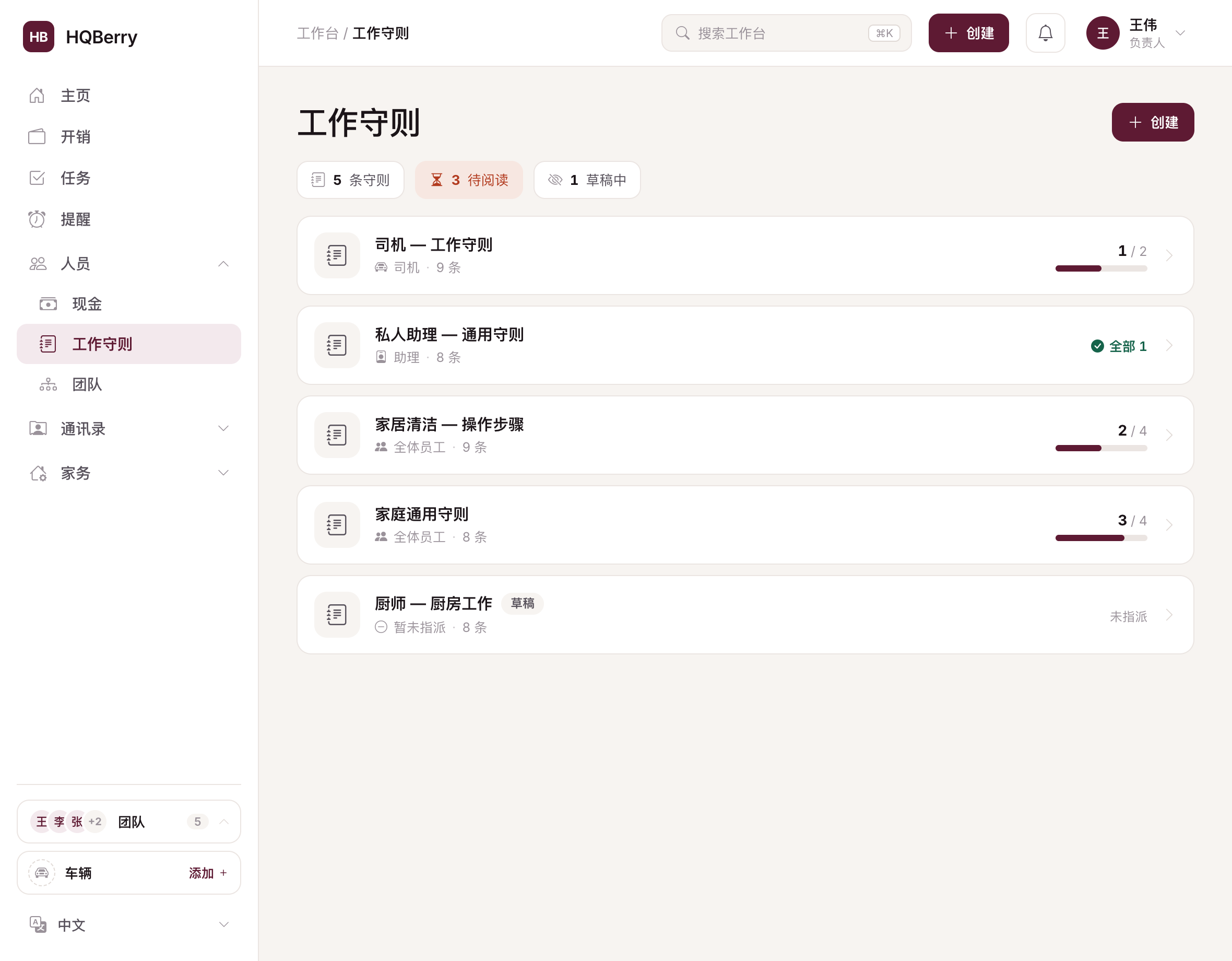Collapse the 人员 section
This screenshot has height=961, width=1232.
pyautogui.click(x=223, y=264)
